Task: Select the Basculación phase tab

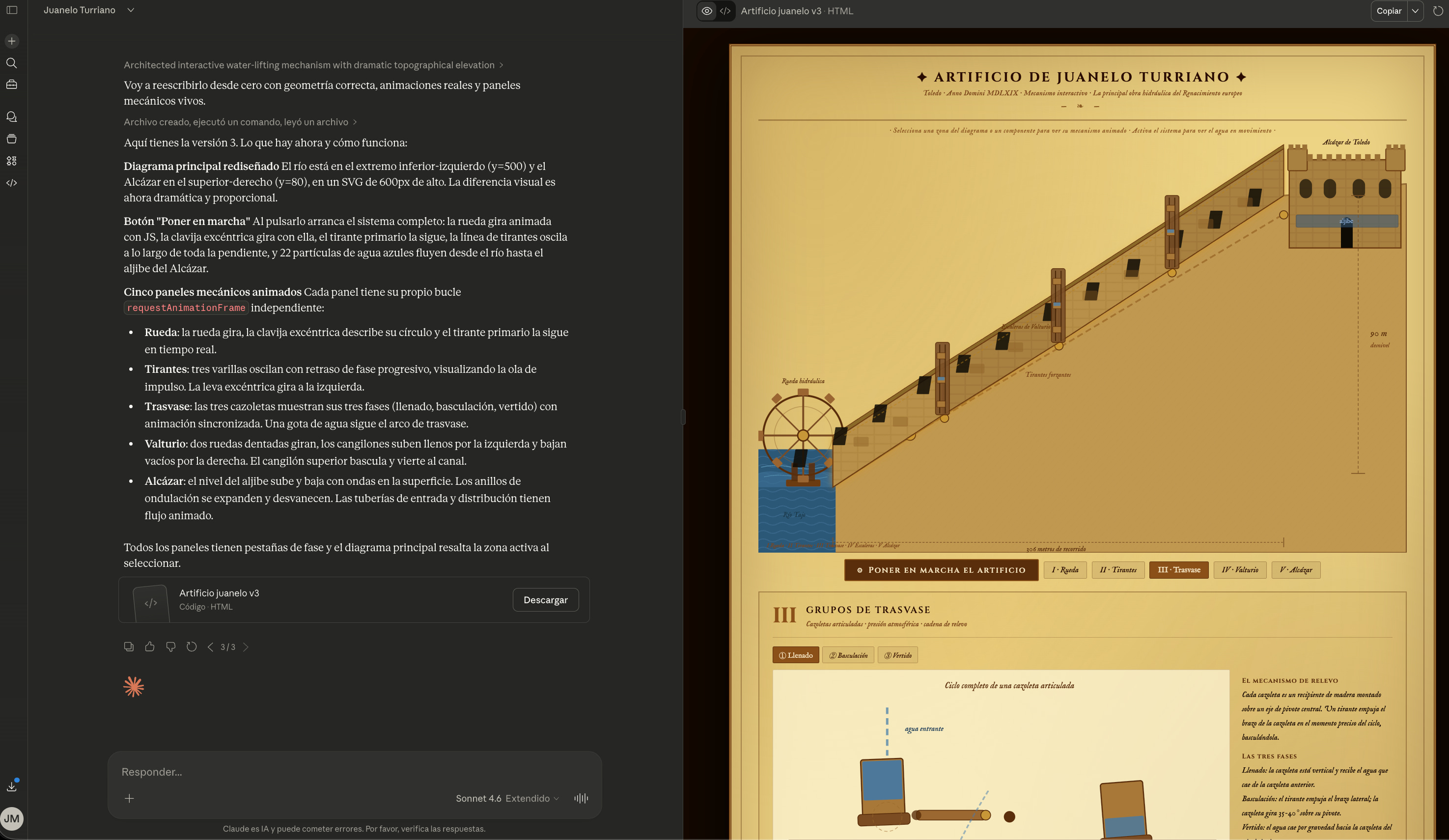Action: (848, 655)
